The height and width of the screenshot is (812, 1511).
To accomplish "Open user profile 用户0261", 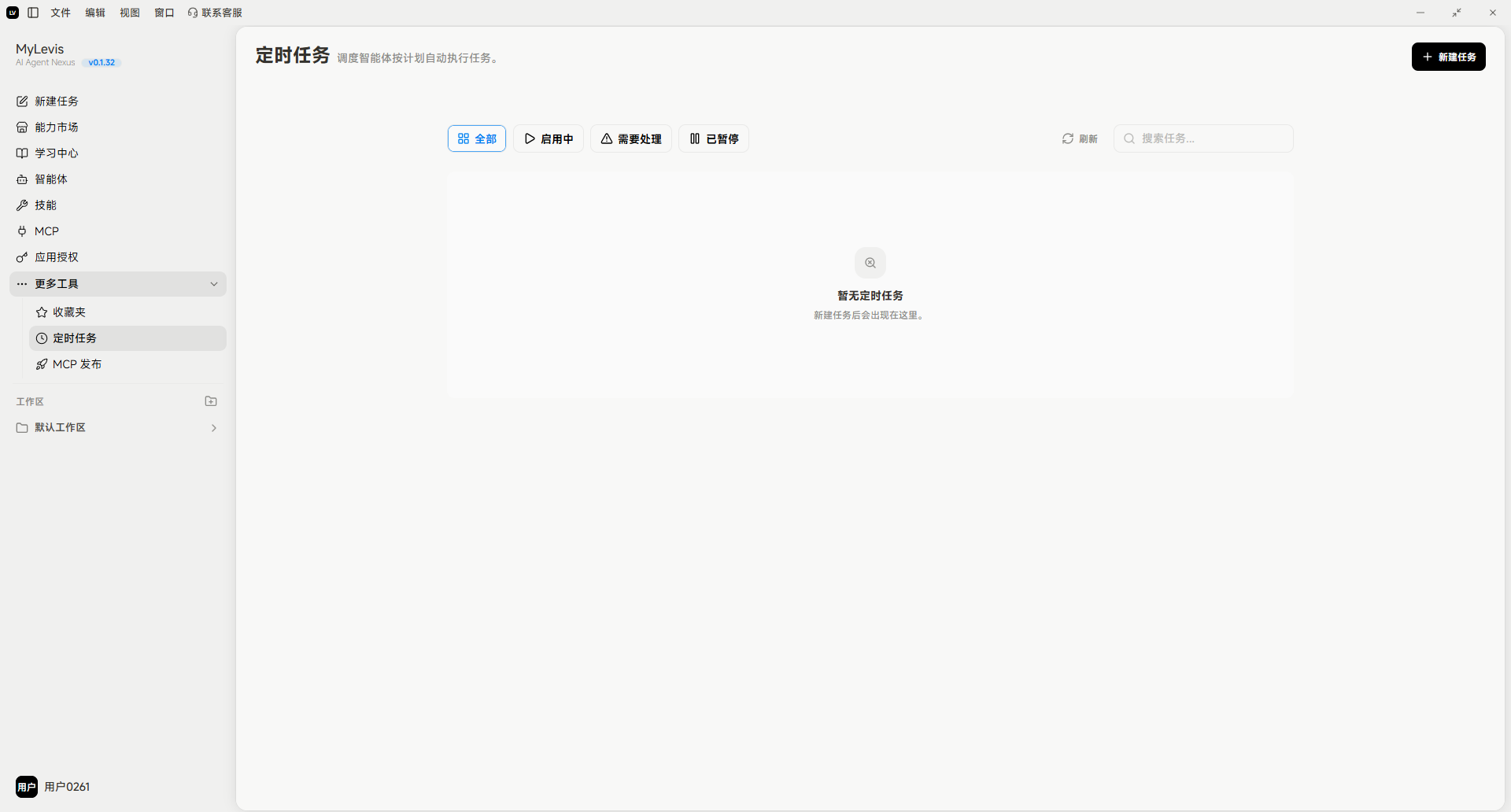I will pos(54,787).
